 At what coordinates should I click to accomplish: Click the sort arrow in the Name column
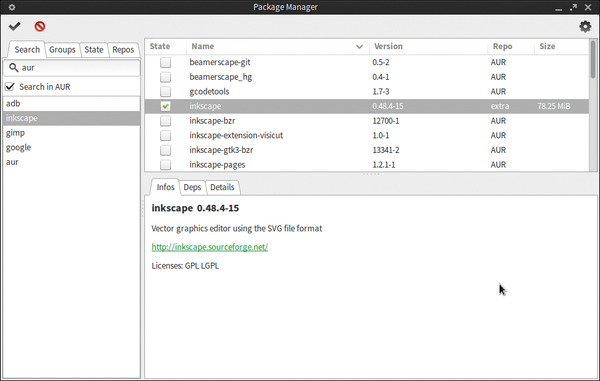359,47
